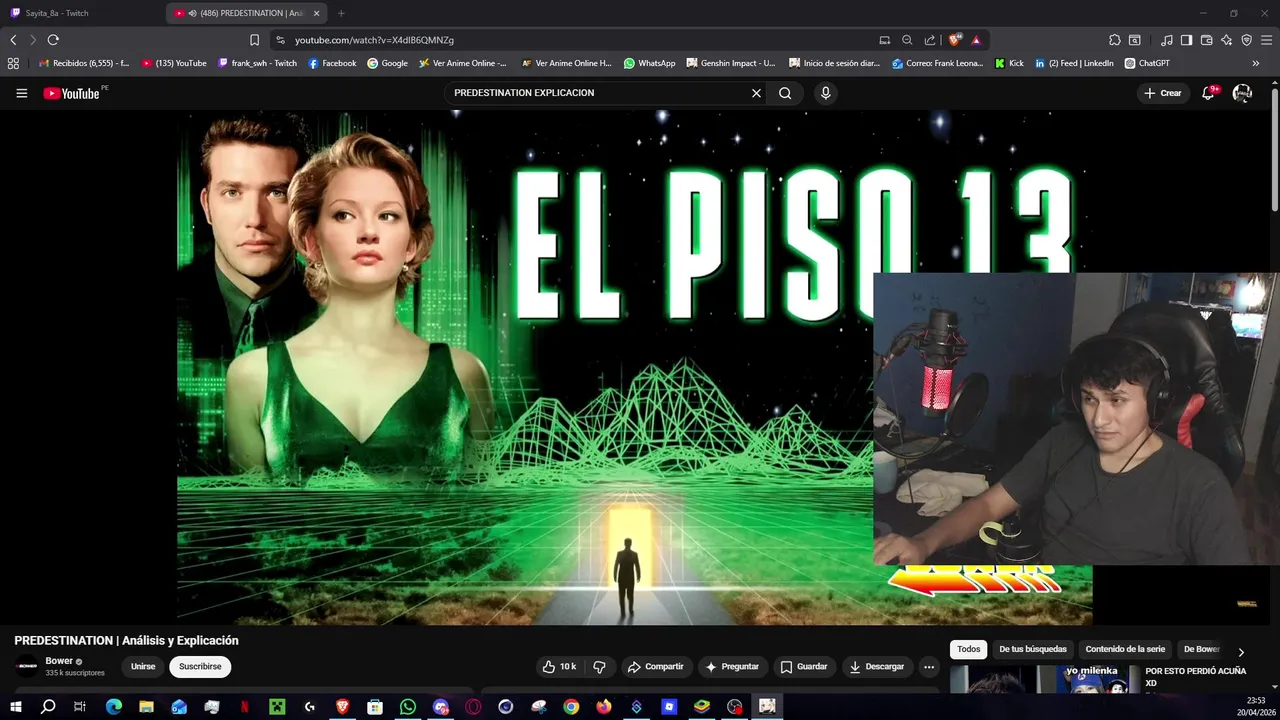
Task: Share this page from the address bar
Action: click(x=930, y=40)
